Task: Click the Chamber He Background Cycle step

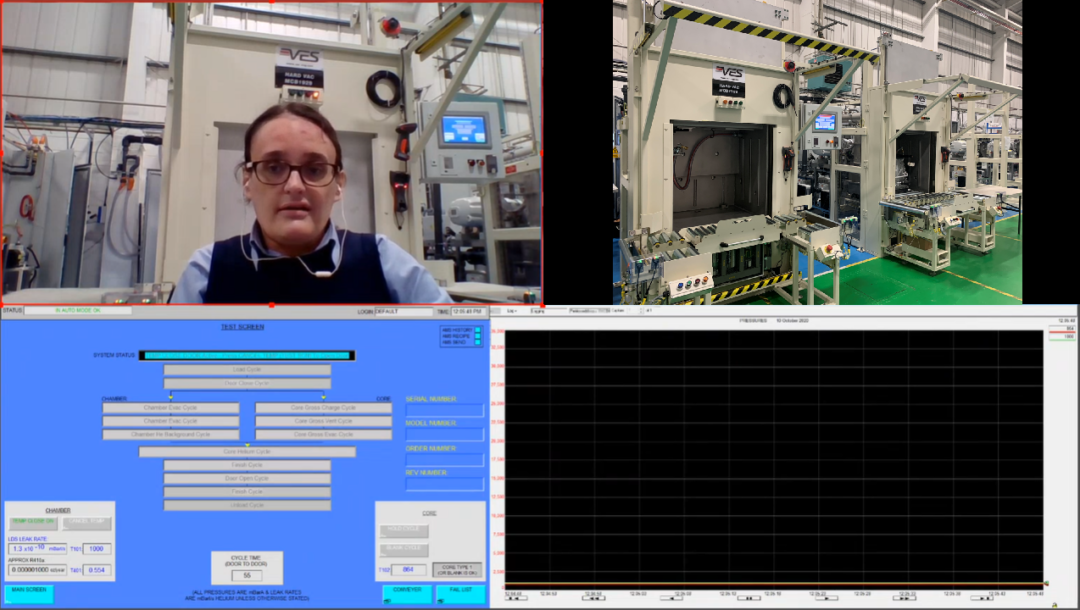Action: 171,435
